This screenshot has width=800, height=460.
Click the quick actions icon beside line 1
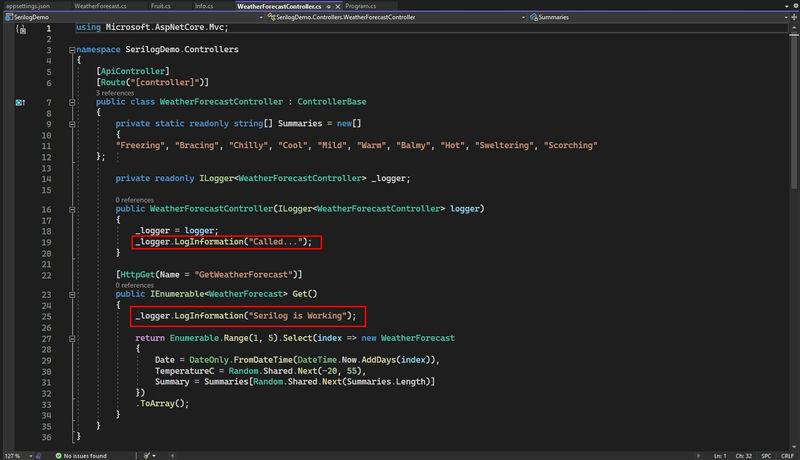click(x=21, y=29)
